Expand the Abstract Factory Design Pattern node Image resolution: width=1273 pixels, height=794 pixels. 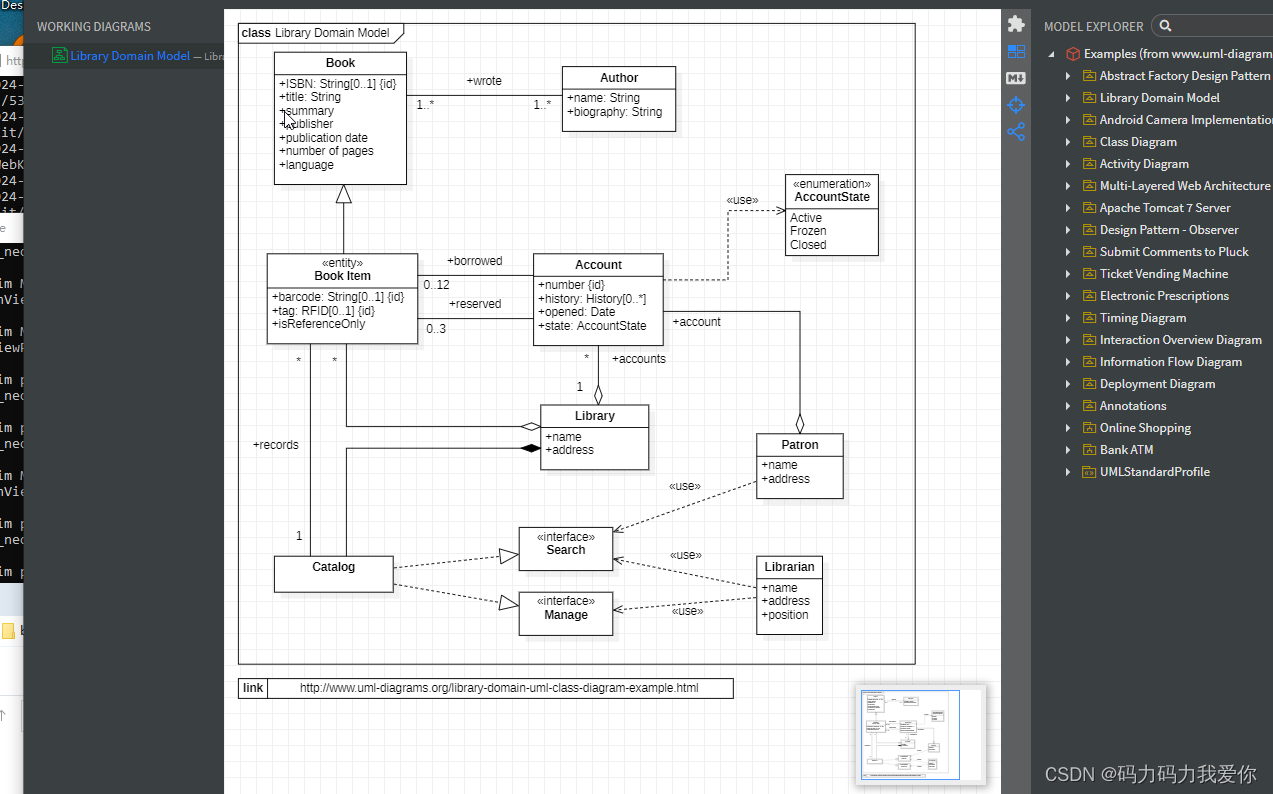tap(1068, 76)
